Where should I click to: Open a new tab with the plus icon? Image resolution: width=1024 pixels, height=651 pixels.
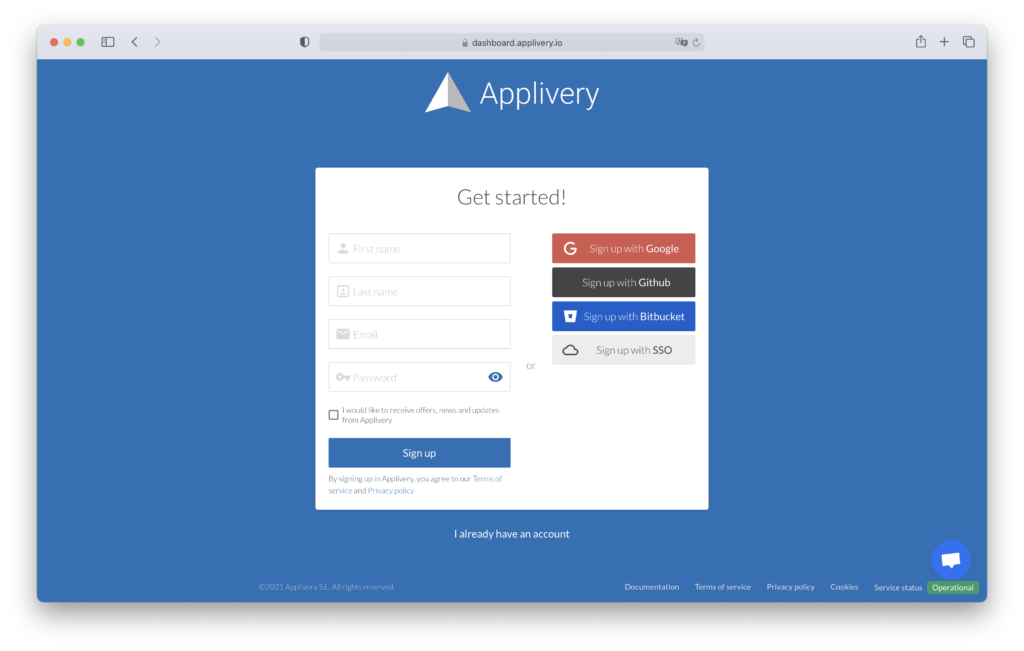click(x=944, y=42)
